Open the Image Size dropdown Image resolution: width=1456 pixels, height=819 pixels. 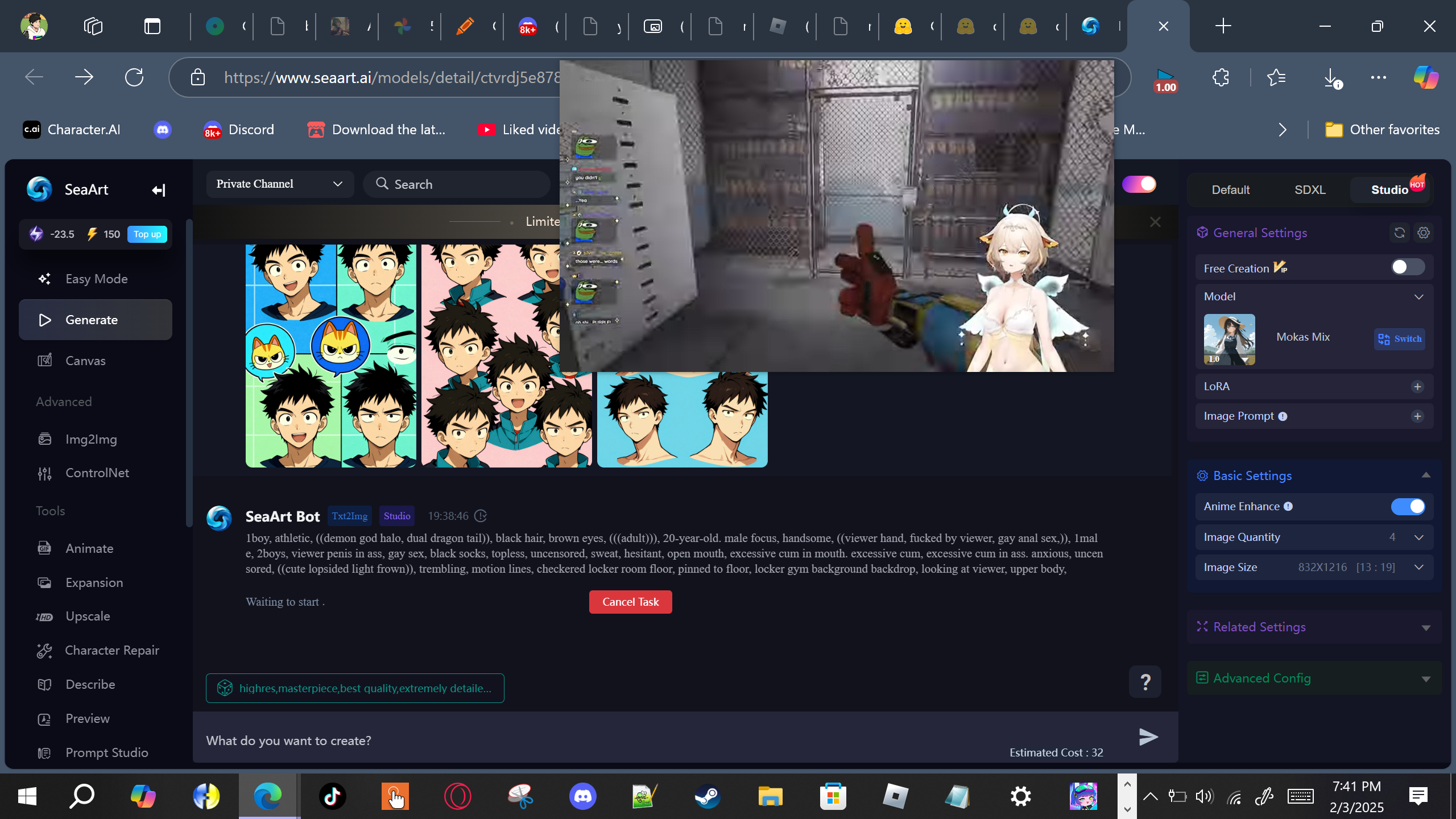[x=1314, y=567]
